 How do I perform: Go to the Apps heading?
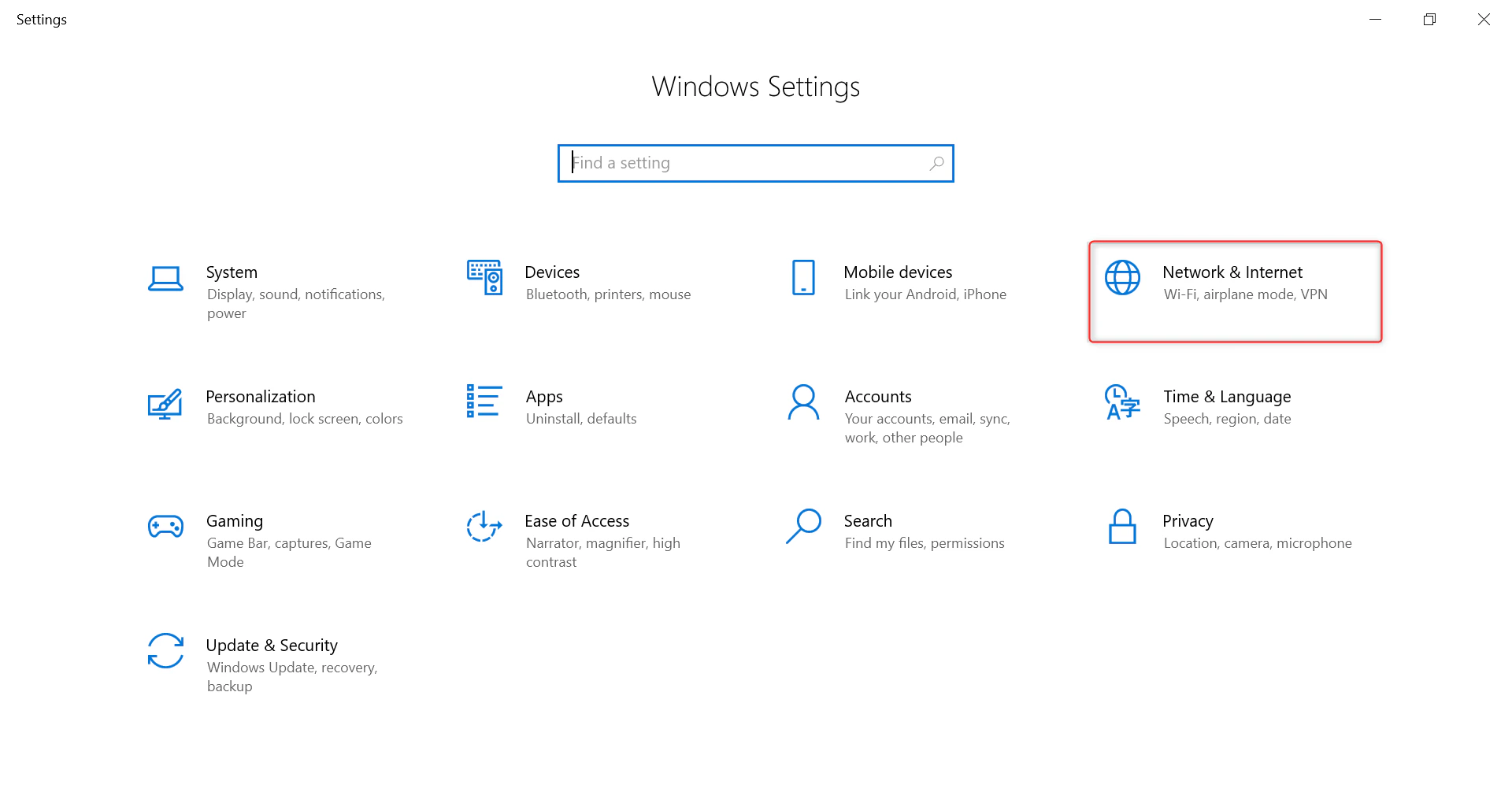pos(544,397)
